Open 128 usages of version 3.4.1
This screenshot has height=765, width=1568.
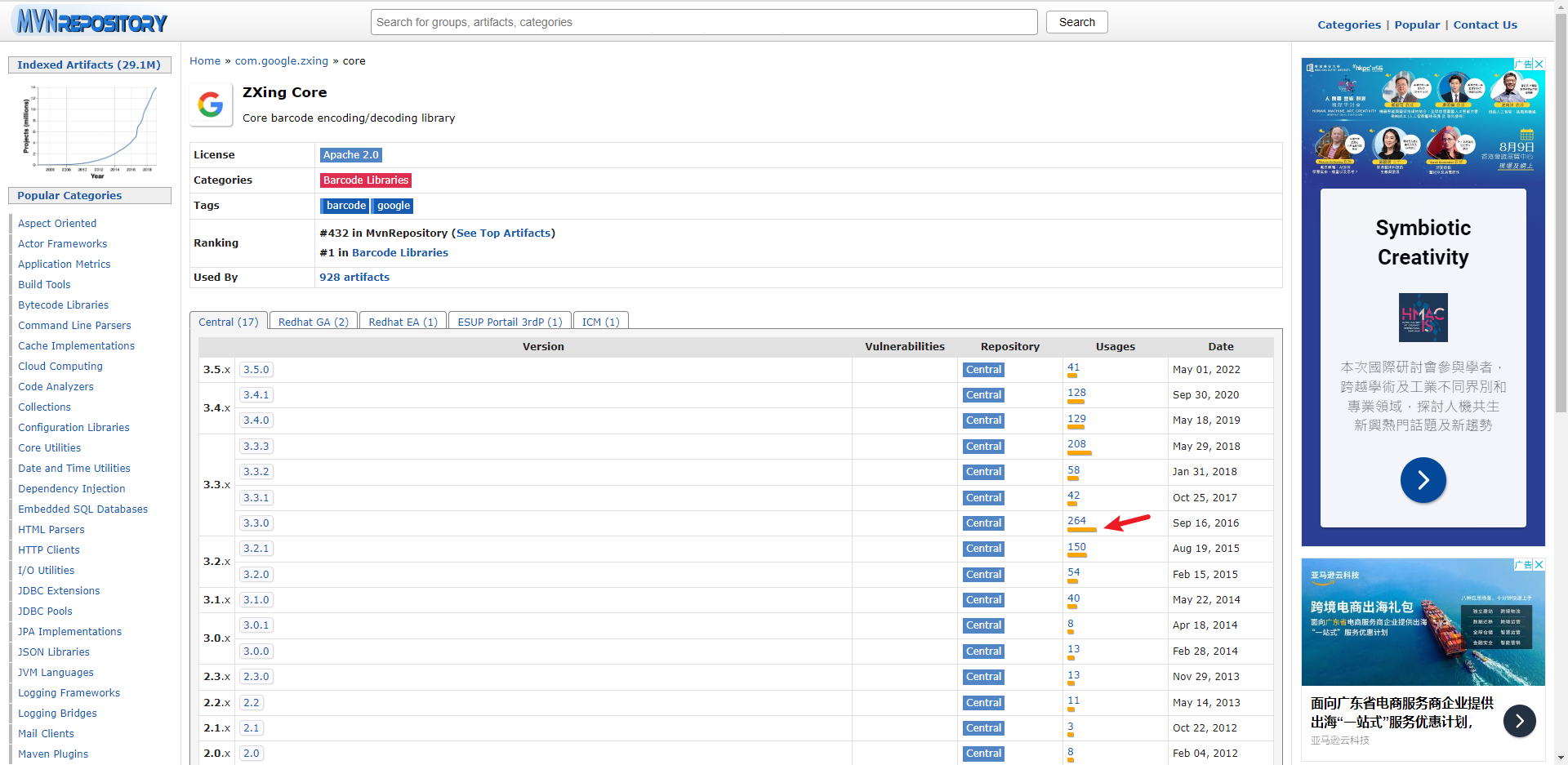tap(1077, 392)
